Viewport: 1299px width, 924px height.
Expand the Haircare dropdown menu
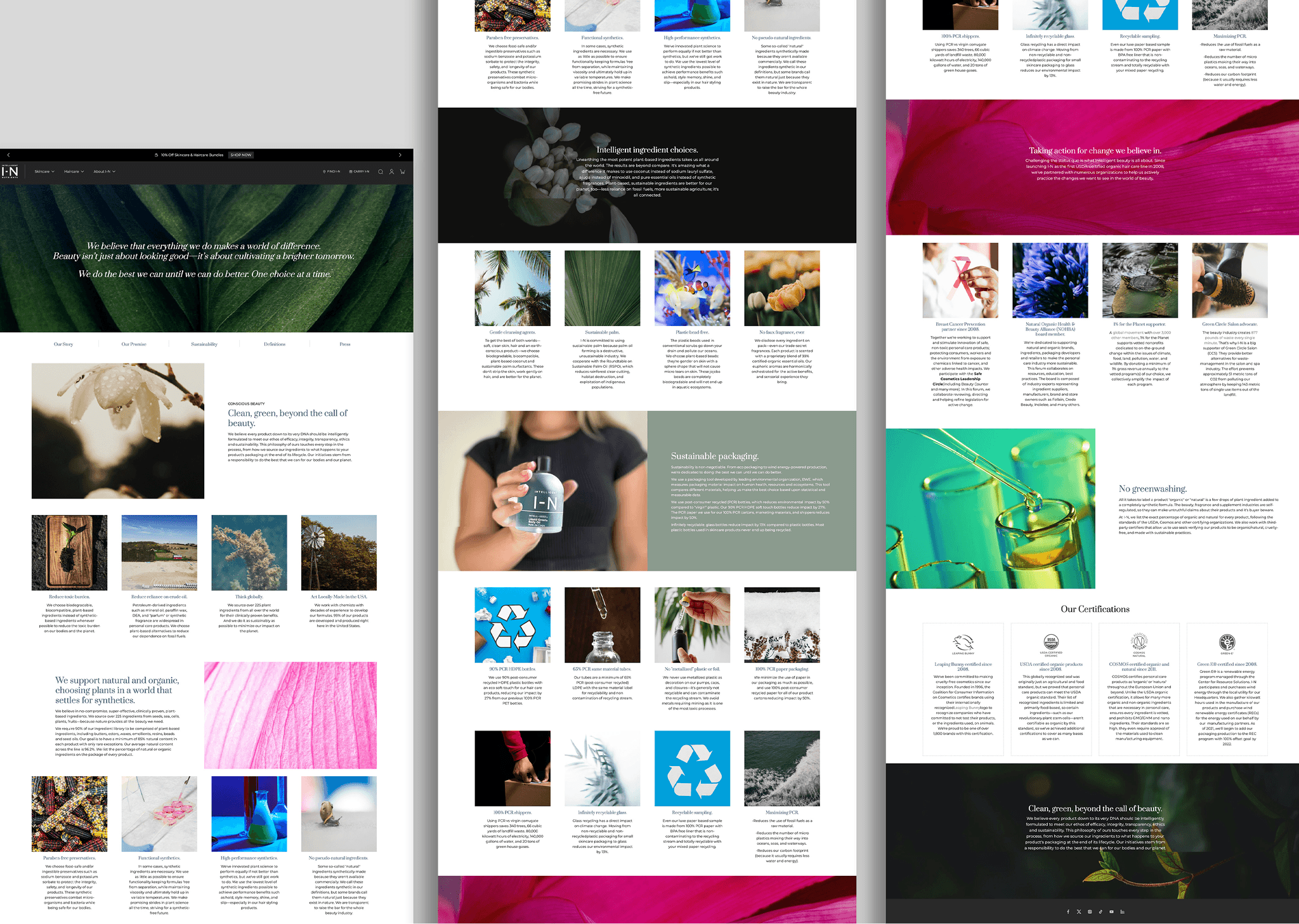pyautogui.click(x=74, y=171)
